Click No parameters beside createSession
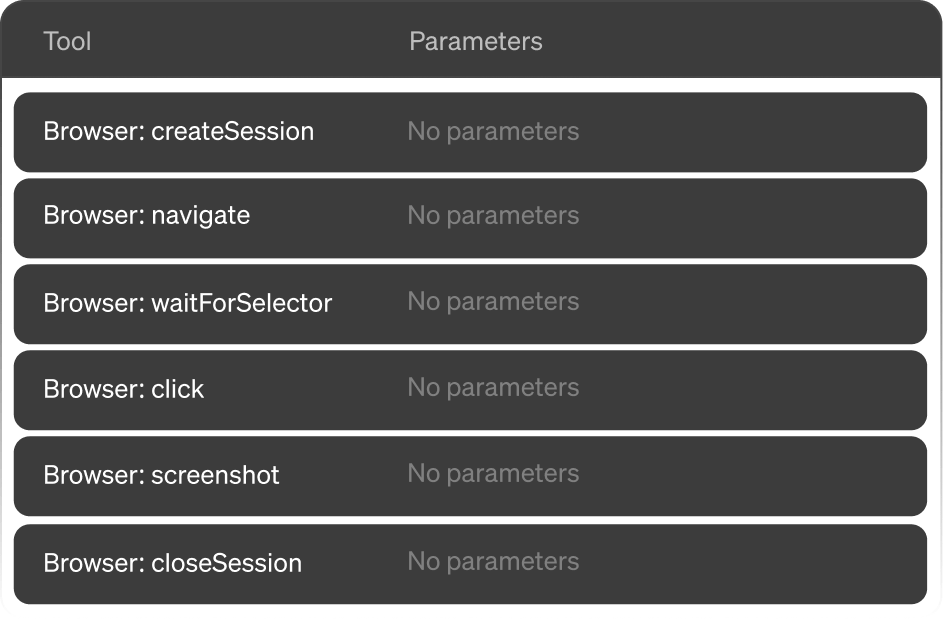 (x=492, y=131)
